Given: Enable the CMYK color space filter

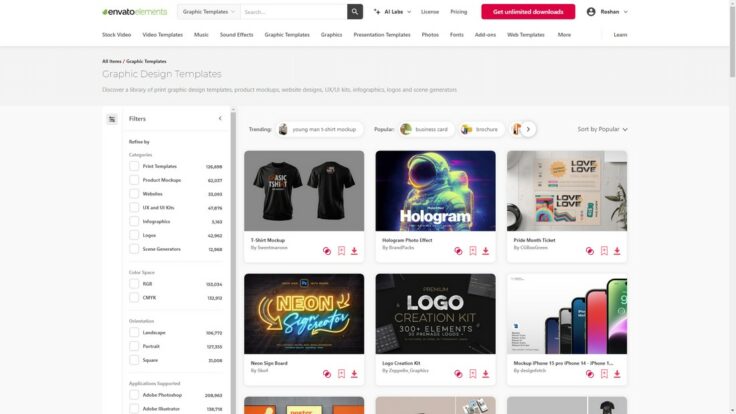Looking at the screenshot, I should tap(134, 298).
